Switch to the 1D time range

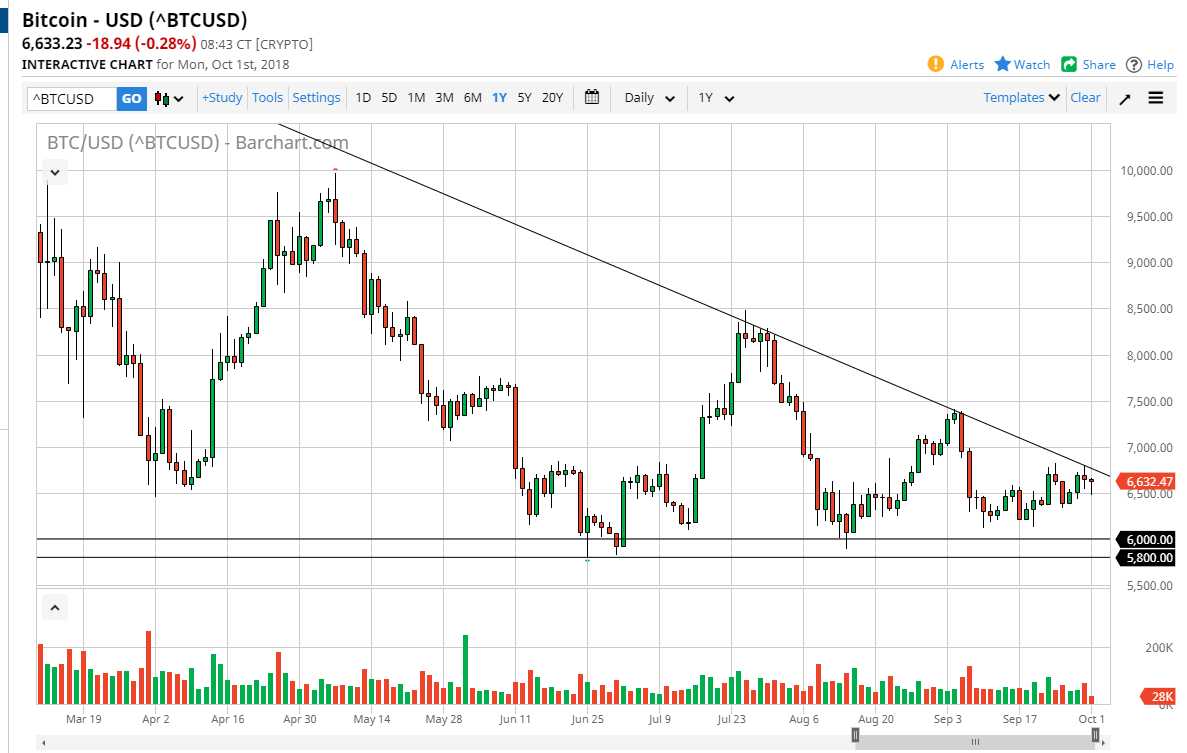click(362, 97)
